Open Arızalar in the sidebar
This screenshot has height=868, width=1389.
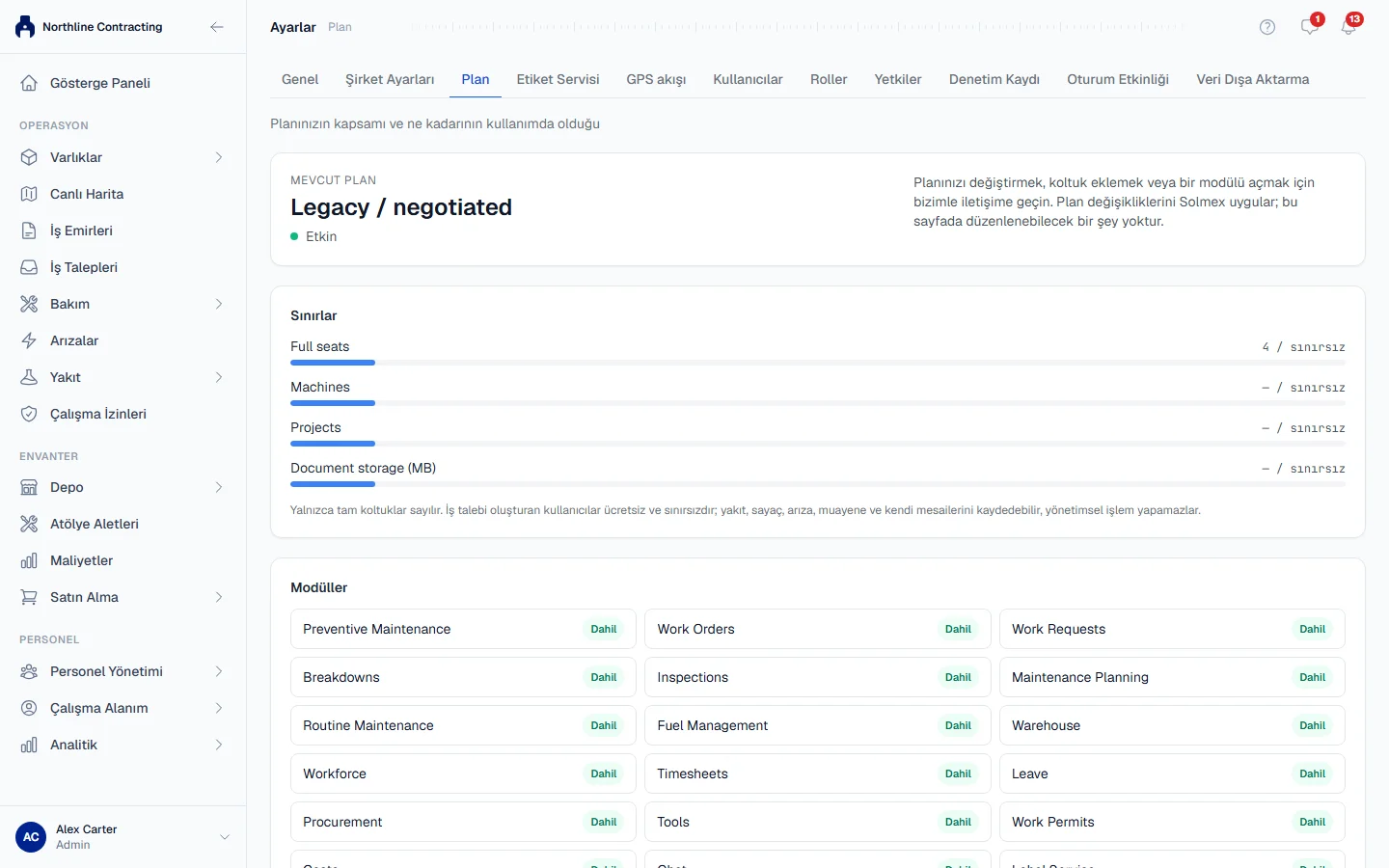pyautogui.click(x=123, y=340)
